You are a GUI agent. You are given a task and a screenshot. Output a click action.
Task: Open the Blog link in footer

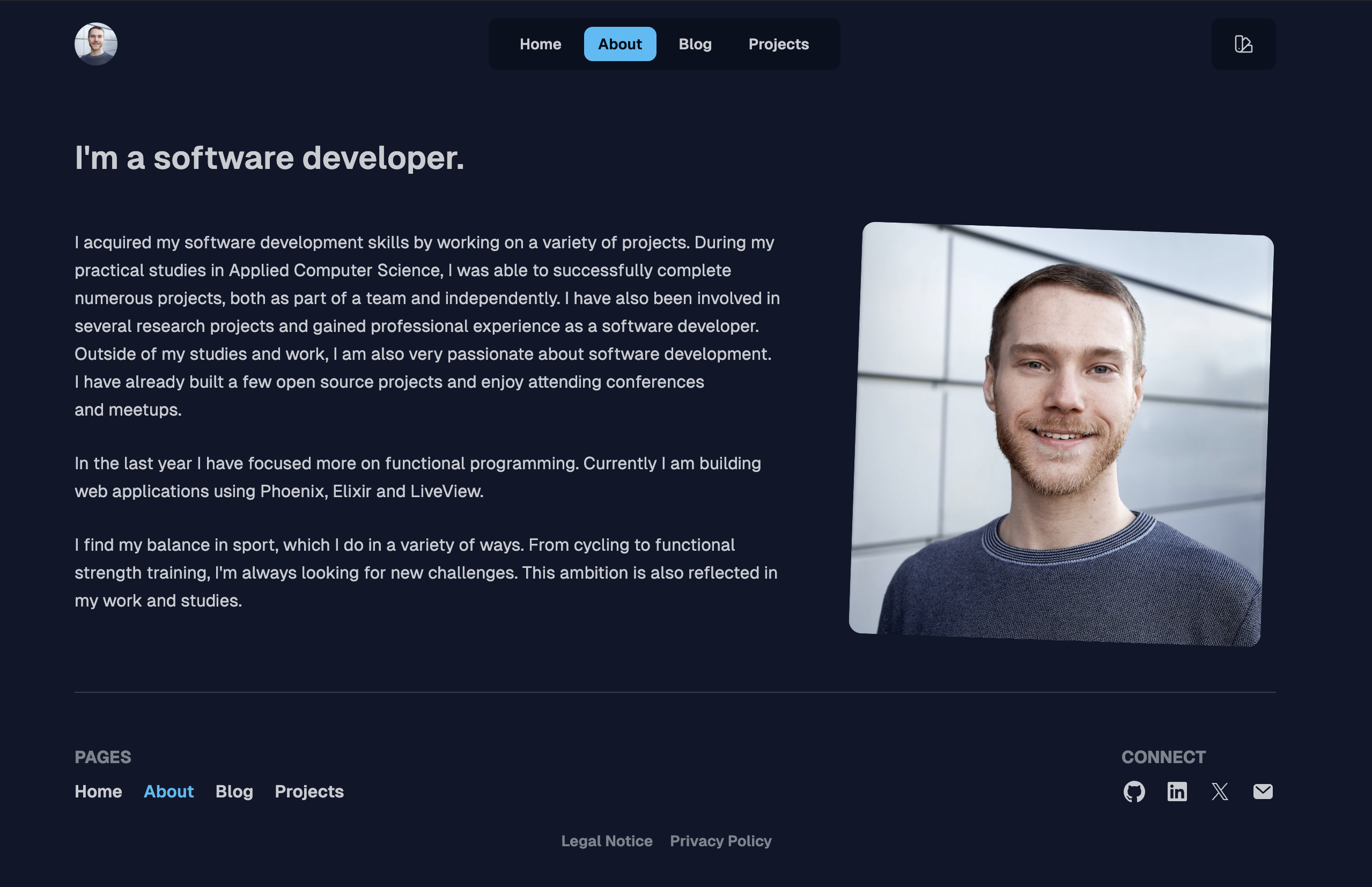[x=234, y=792]
